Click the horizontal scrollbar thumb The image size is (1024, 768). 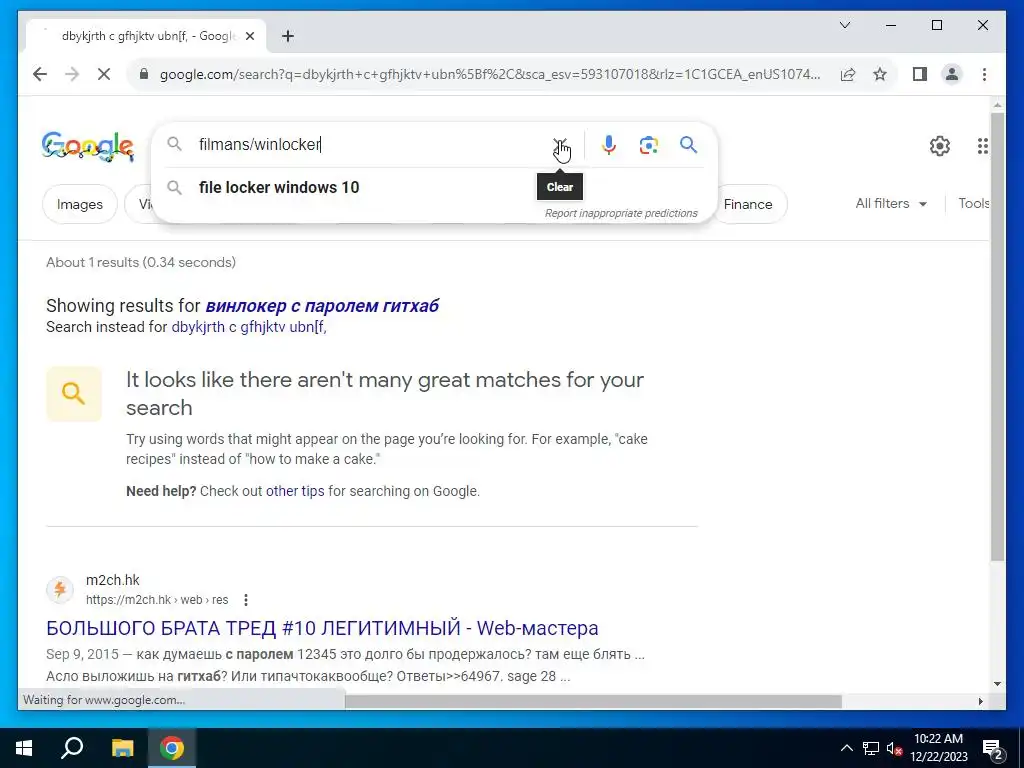[593, 701]
